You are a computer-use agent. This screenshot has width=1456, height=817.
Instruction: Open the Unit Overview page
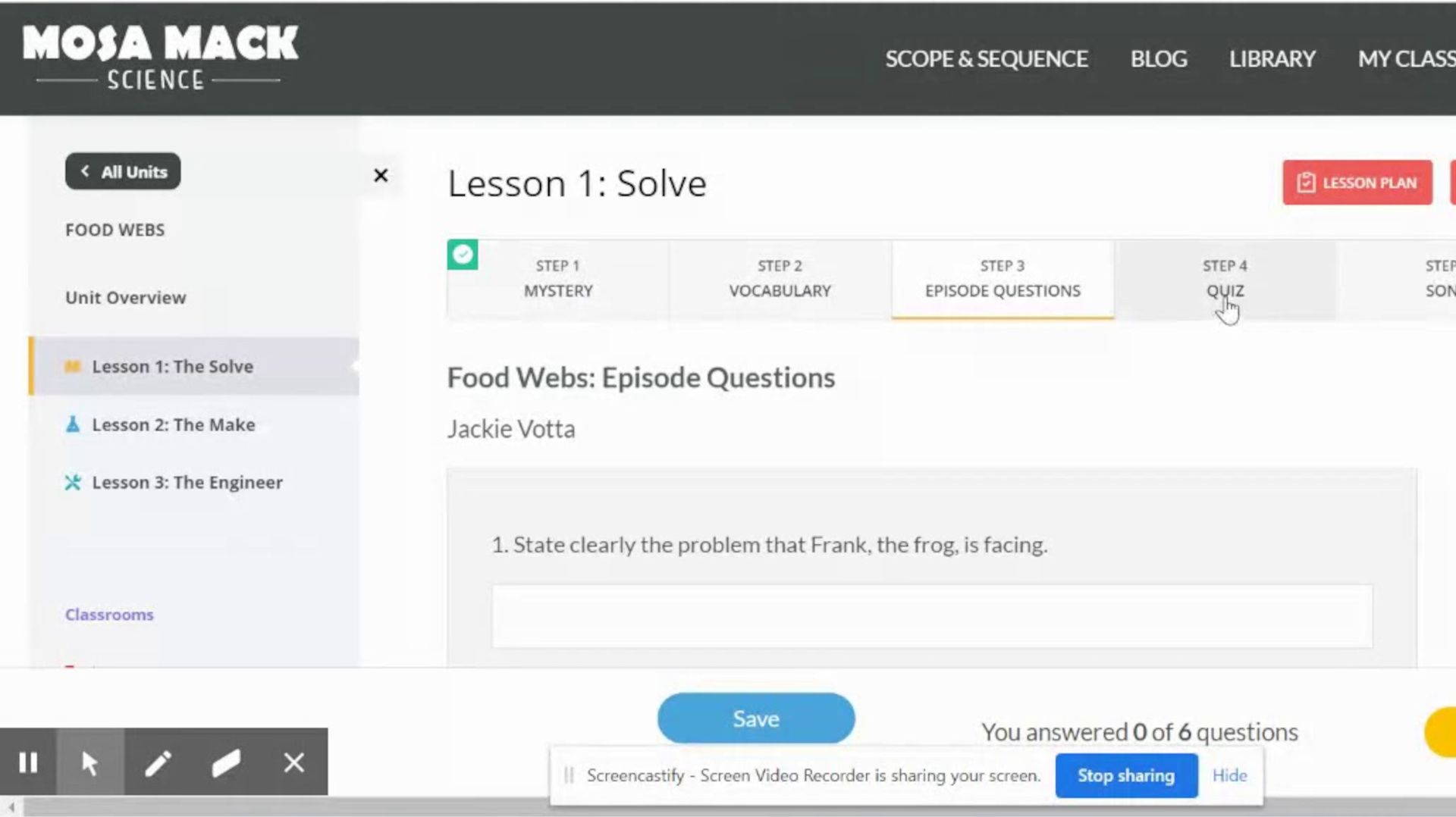[x=125, y=297]
